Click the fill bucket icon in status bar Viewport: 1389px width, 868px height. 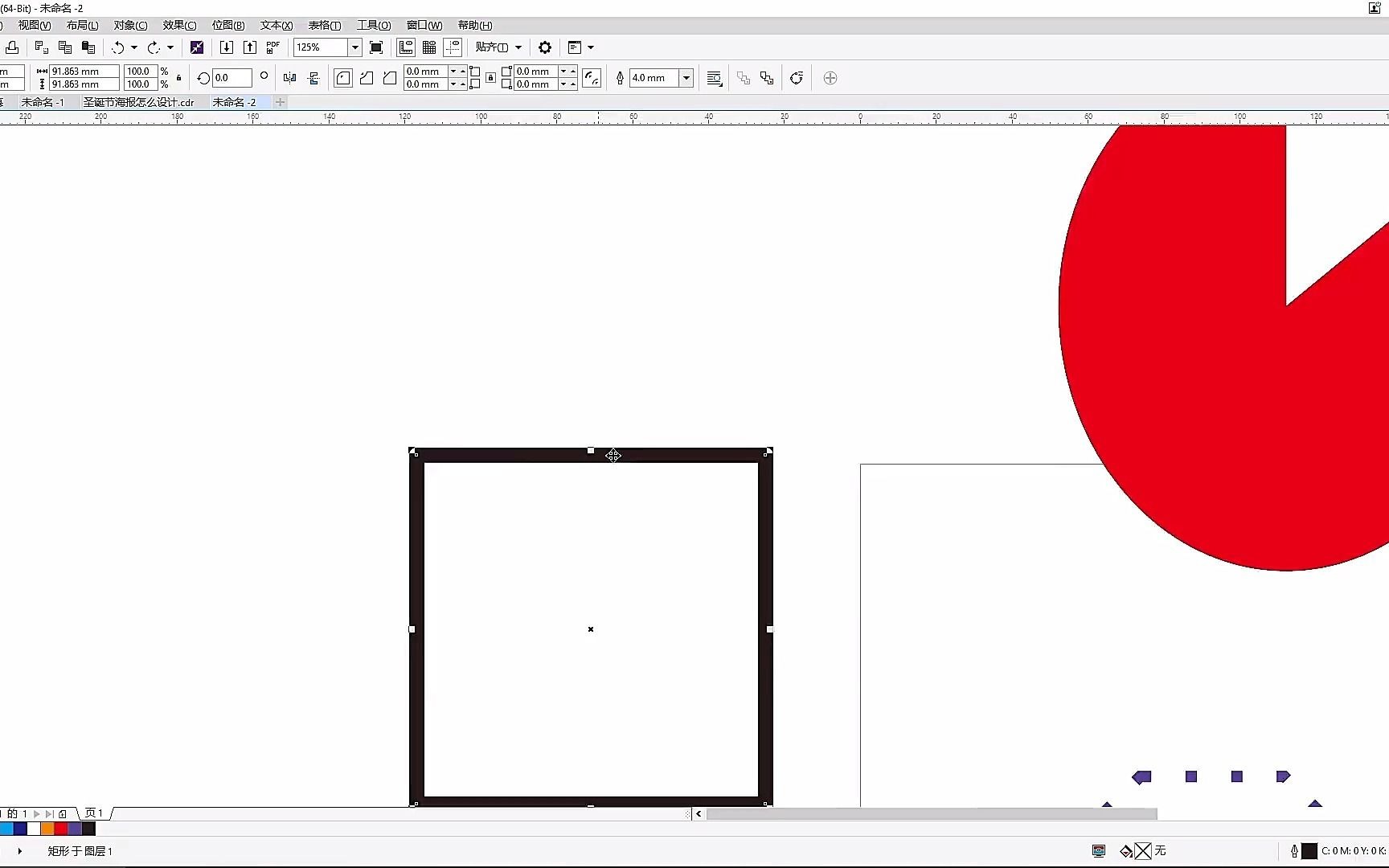click(x=1126, y=851)
